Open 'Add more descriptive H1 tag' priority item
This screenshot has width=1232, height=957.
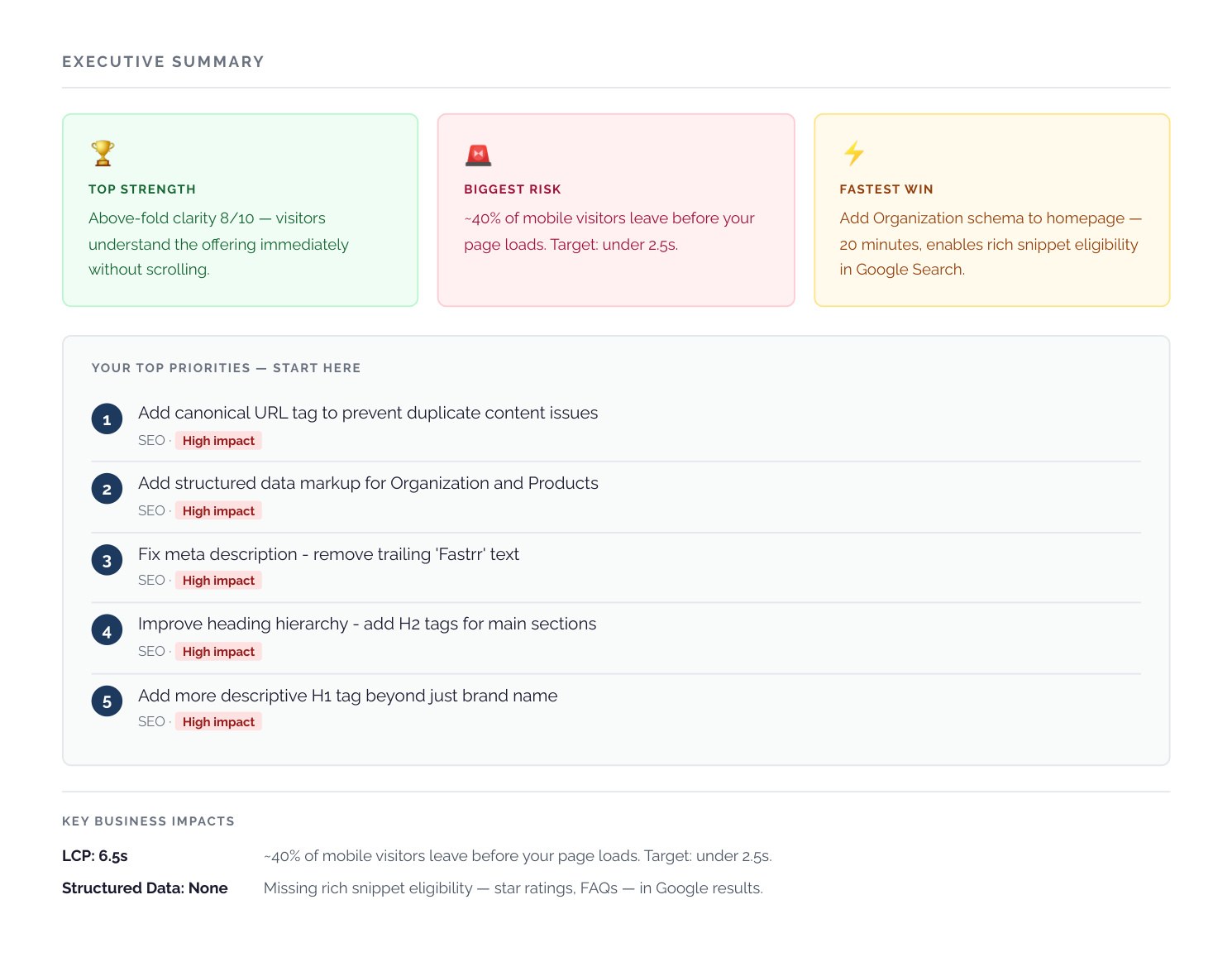(x=347, y=696)
